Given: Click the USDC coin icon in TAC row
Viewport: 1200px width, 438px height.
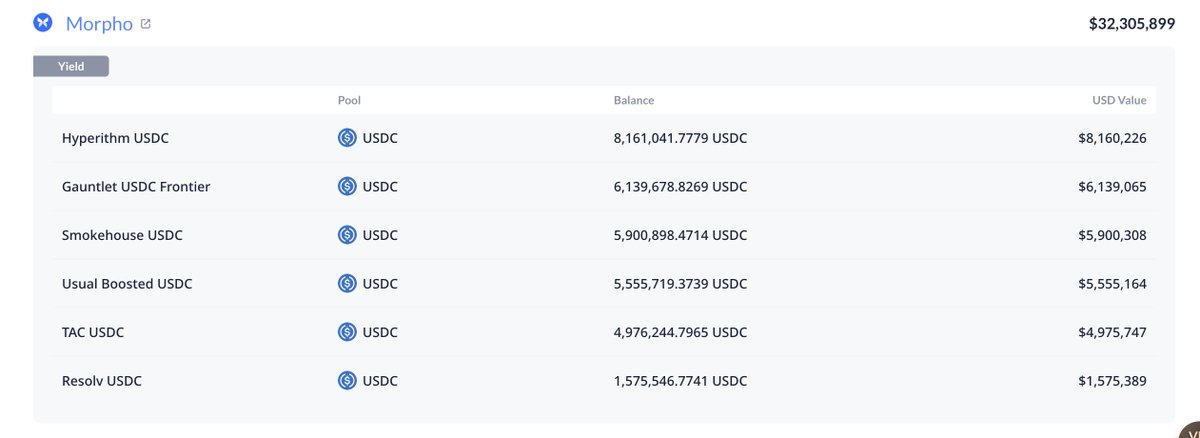Looking at the screenshot, I should click(x=347, y=332).
